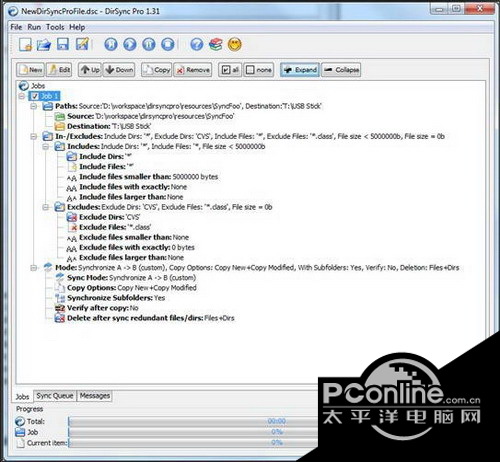Image resolution: width=500 pixels, height=462 pixels.
Task: Move job Up button
Action: coord(90,70)
